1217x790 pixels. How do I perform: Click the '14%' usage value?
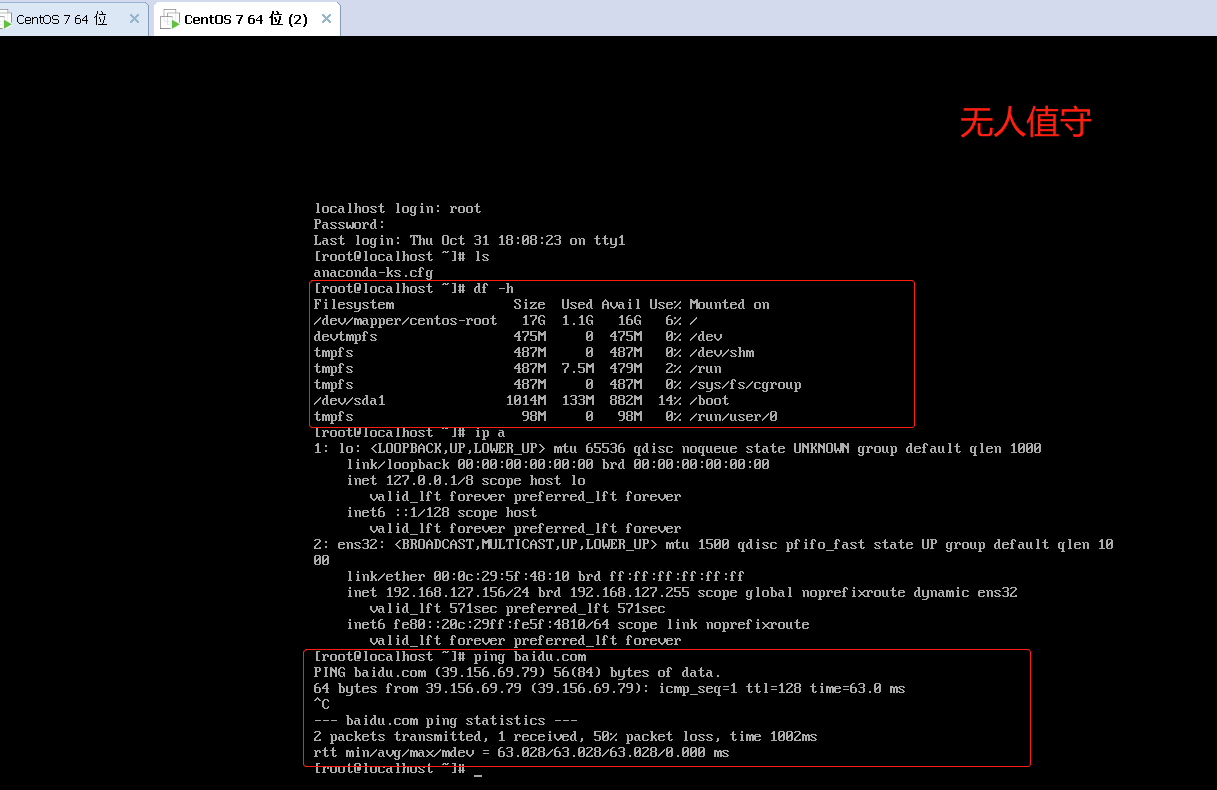669,400
